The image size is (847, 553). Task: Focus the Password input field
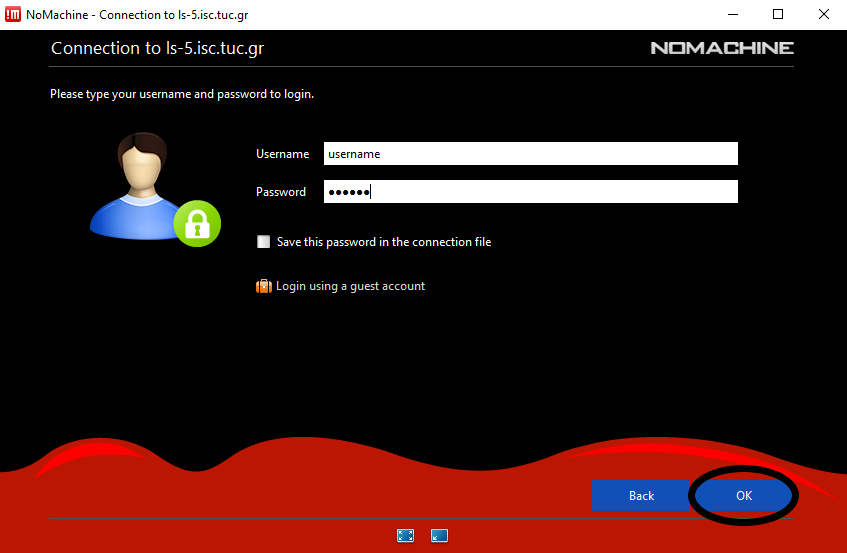coord(530,192)
